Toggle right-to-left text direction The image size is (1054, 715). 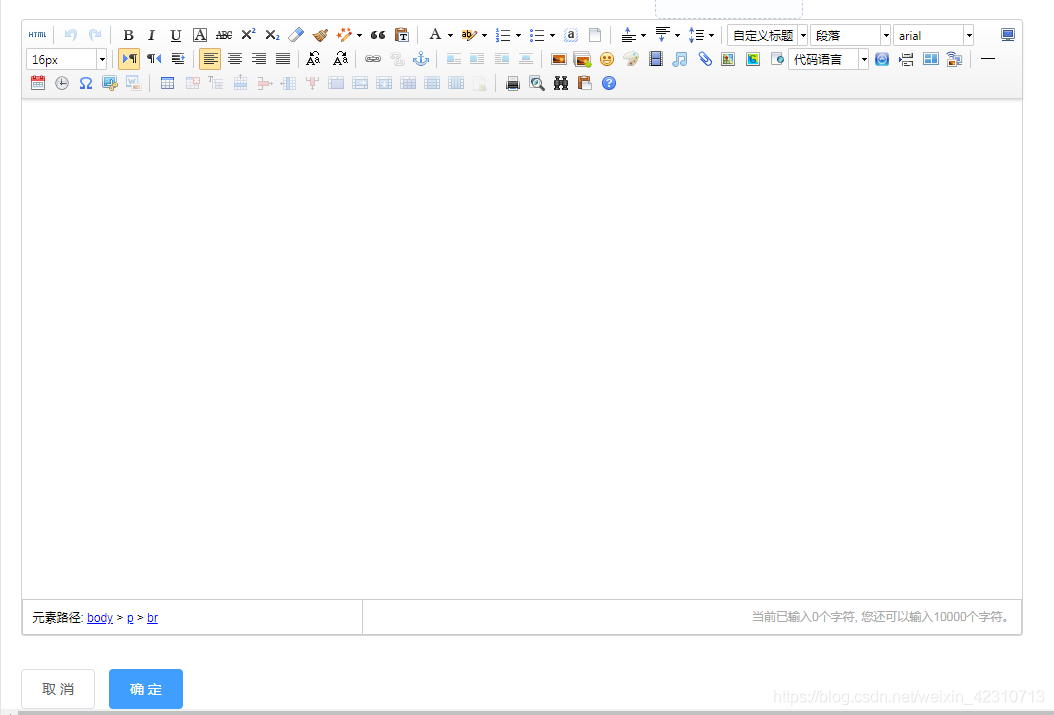(154, 59)
